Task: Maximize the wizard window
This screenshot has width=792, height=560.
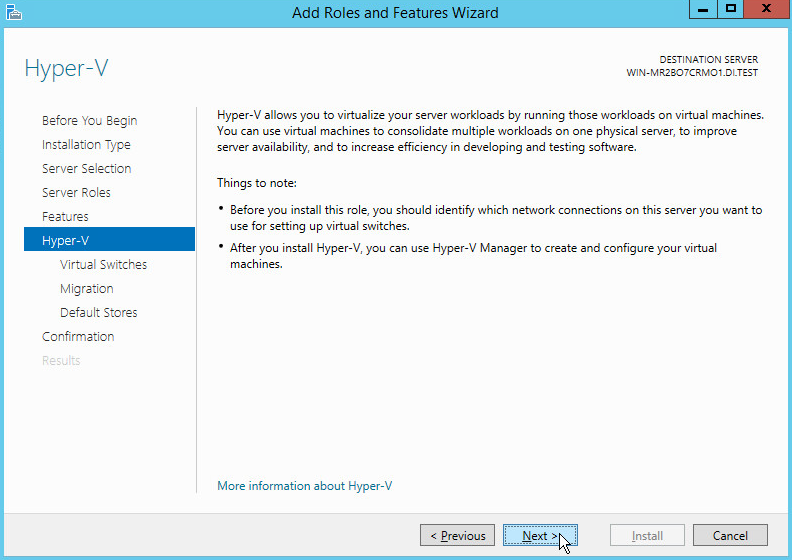Action: (731, 9)
